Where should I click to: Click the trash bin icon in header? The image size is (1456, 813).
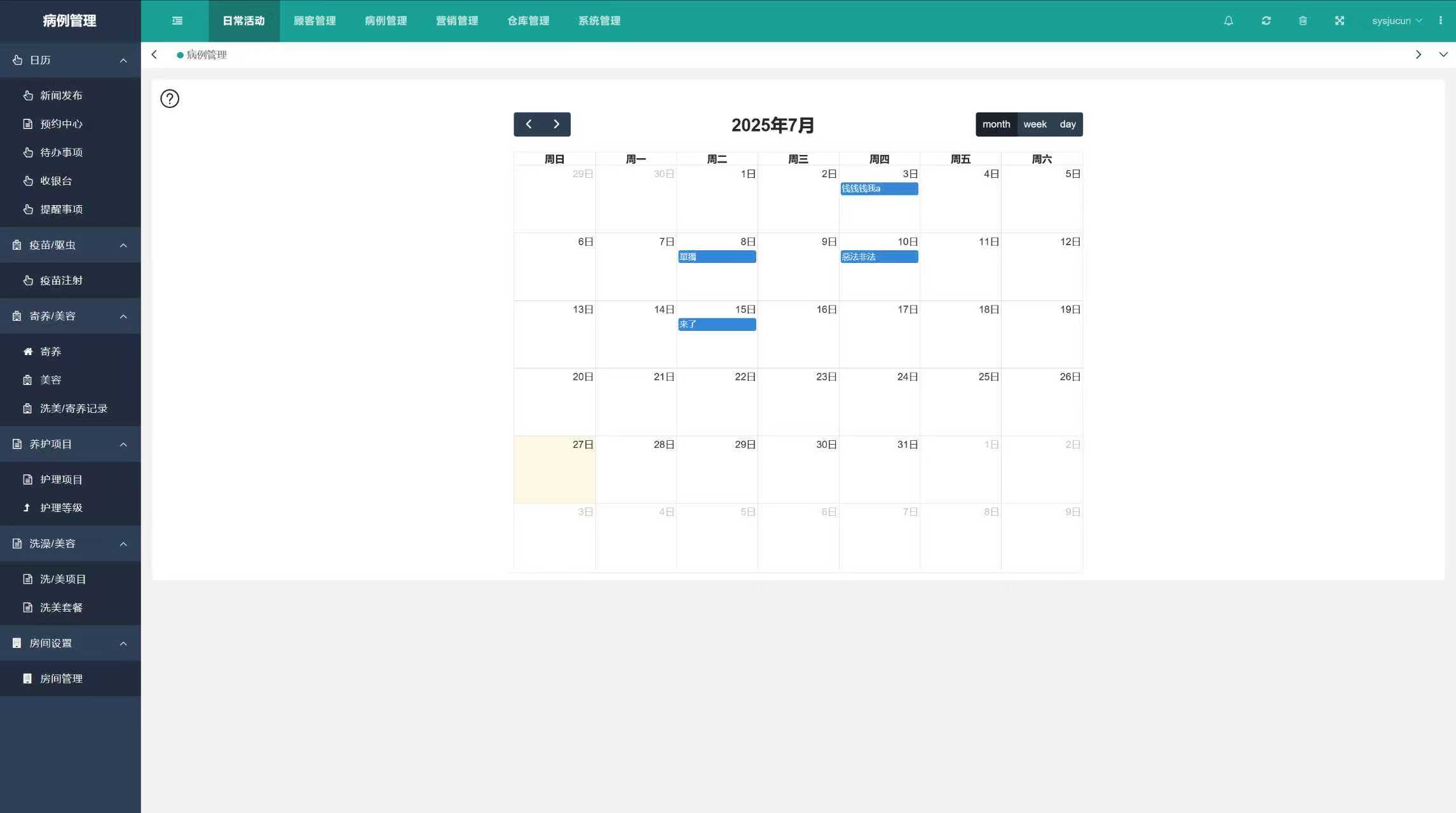coord(1302,21)
